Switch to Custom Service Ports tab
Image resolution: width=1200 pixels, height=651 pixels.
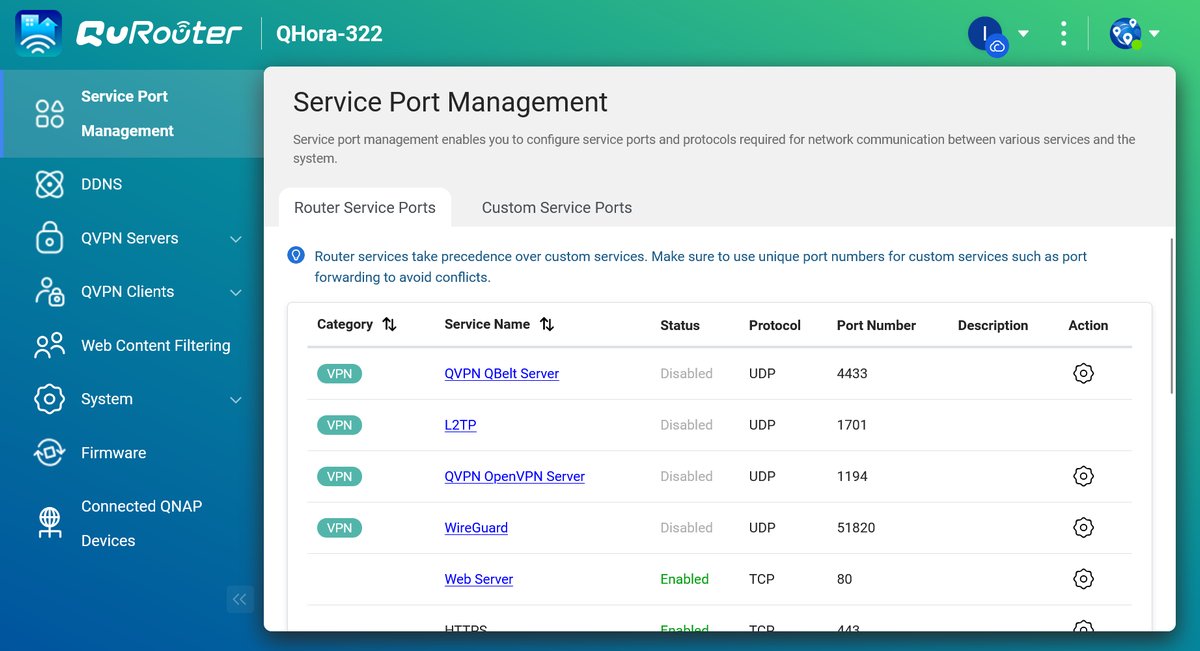click(556, 208)
